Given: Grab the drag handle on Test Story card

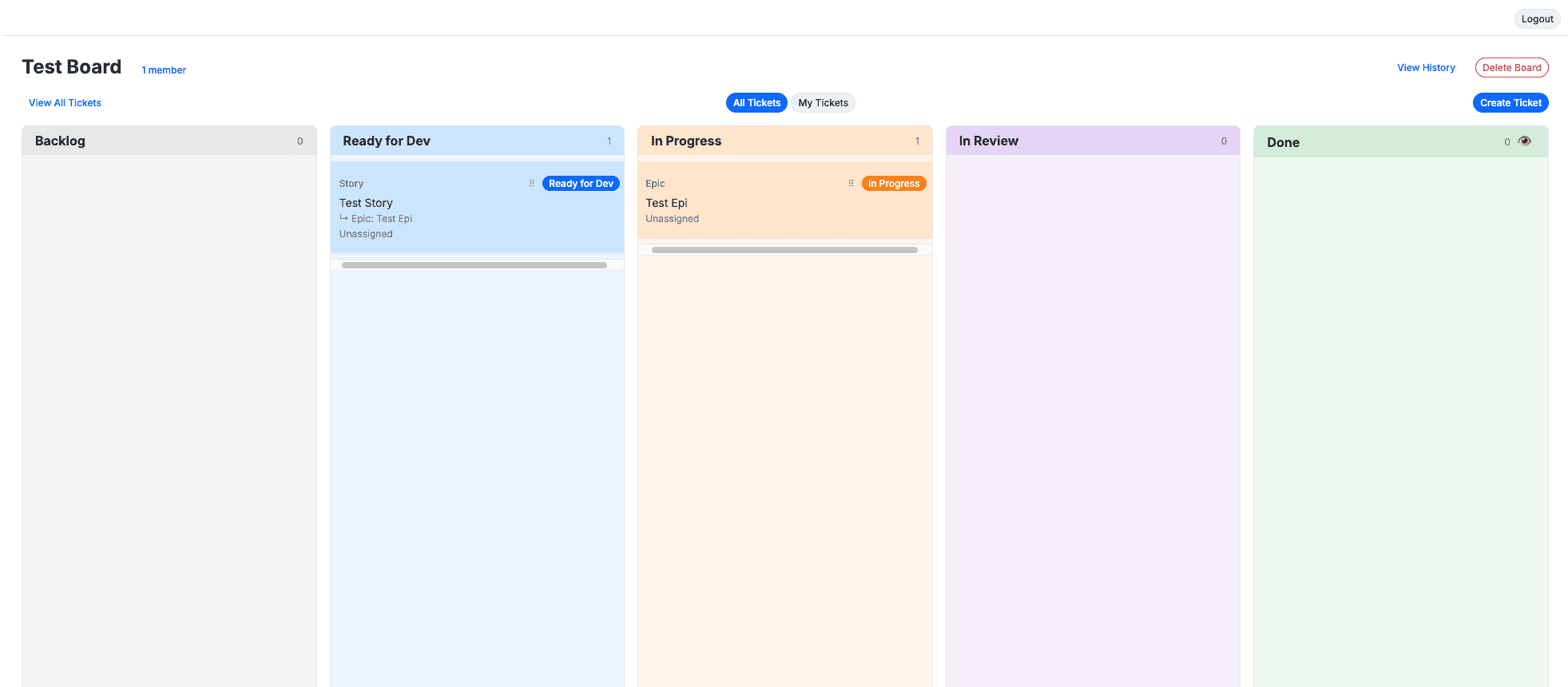Looking at the screenshot, I should [531, 184].
